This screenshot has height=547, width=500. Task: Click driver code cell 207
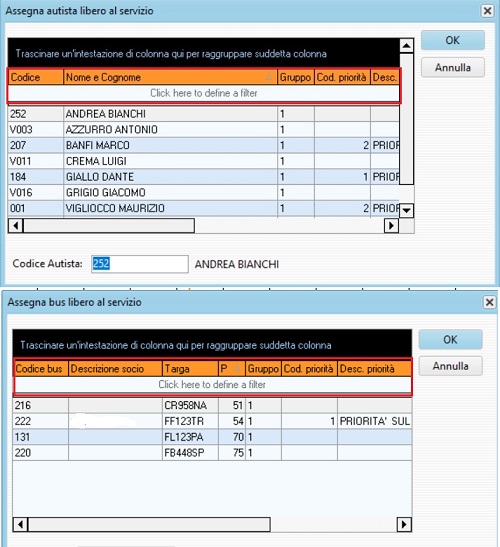tap(36, 145)
